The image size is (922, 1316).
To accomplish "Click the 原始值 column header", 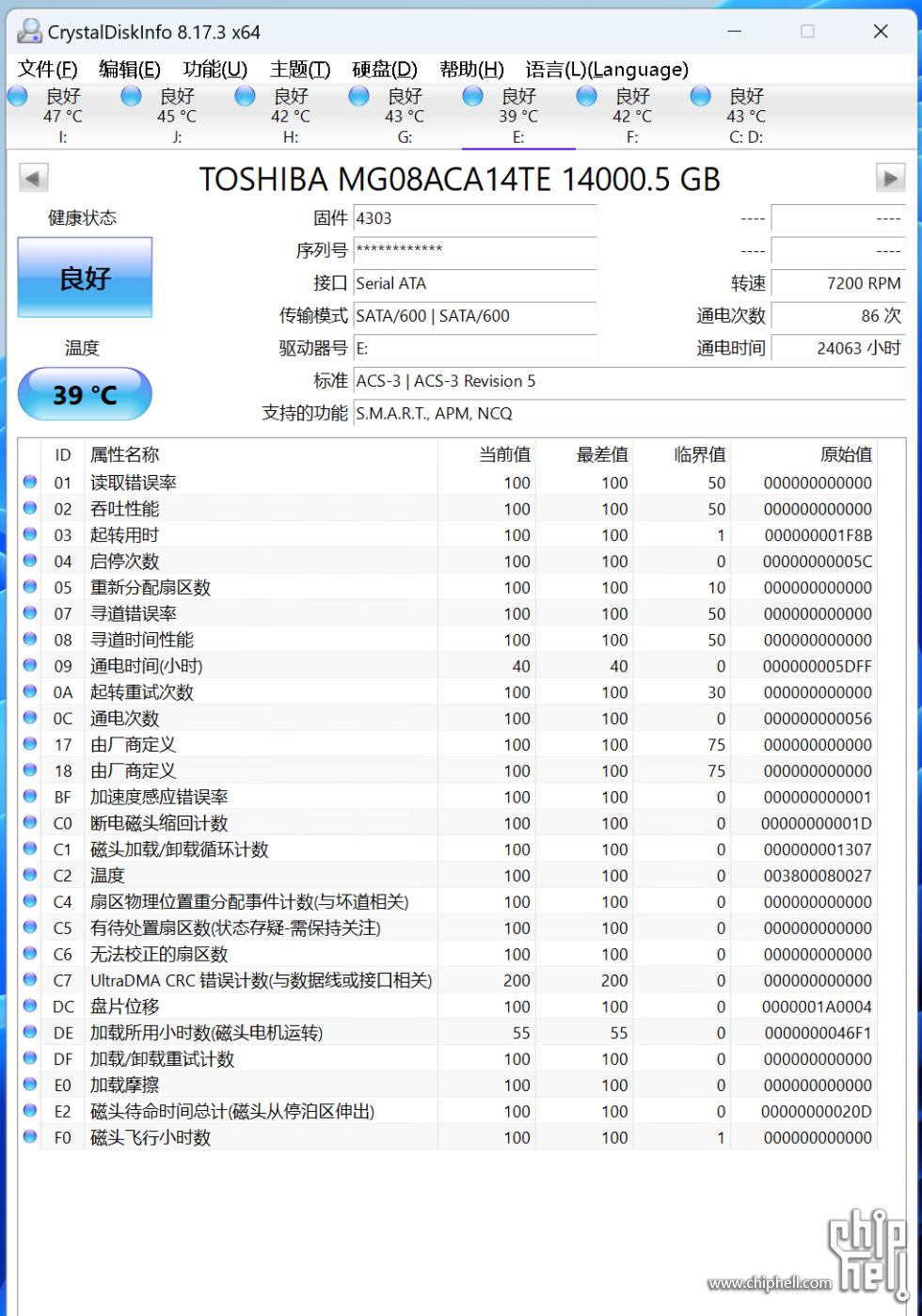I will pos(846,455).
